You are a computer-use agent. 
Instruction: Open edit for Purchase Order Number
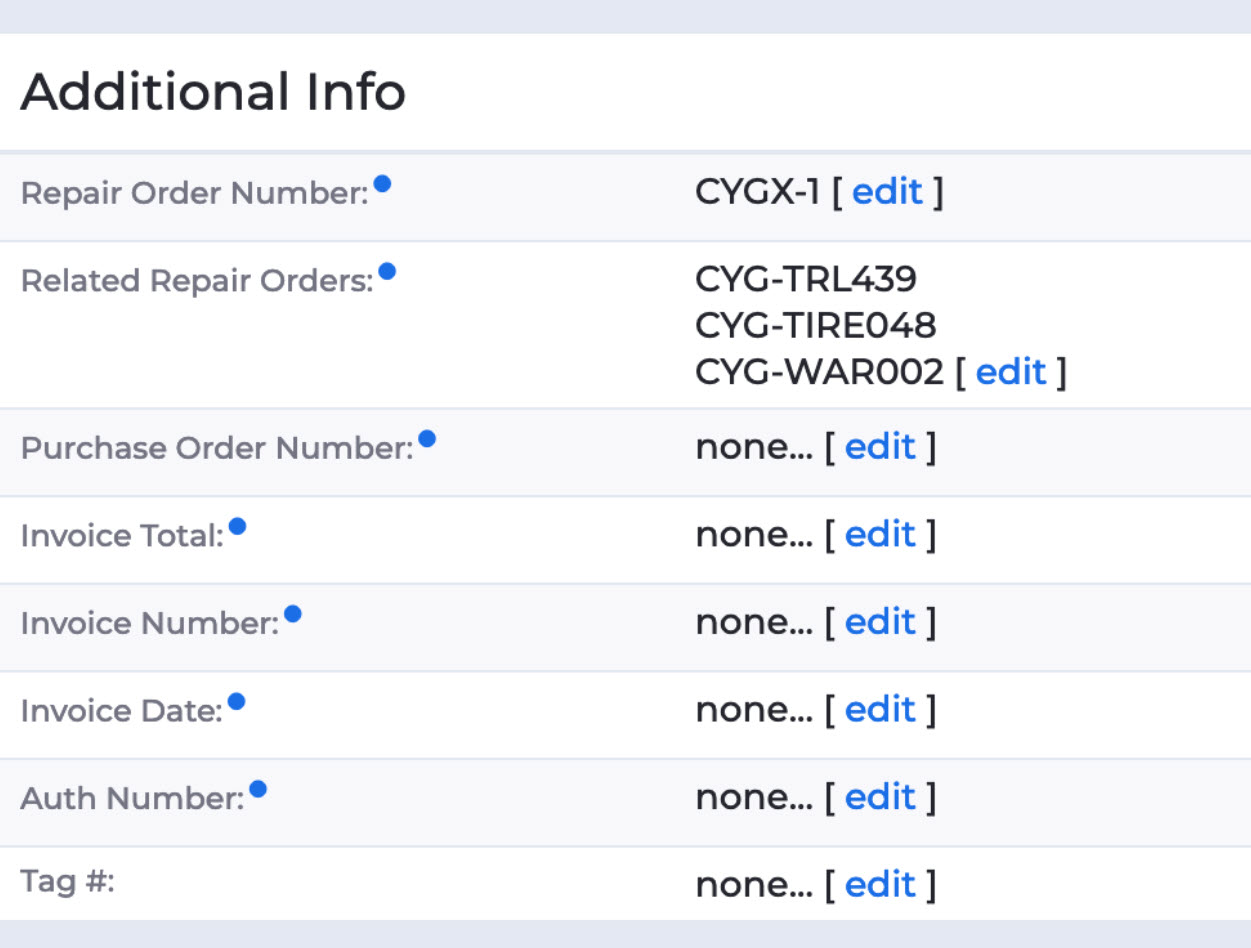click(880, 447)
